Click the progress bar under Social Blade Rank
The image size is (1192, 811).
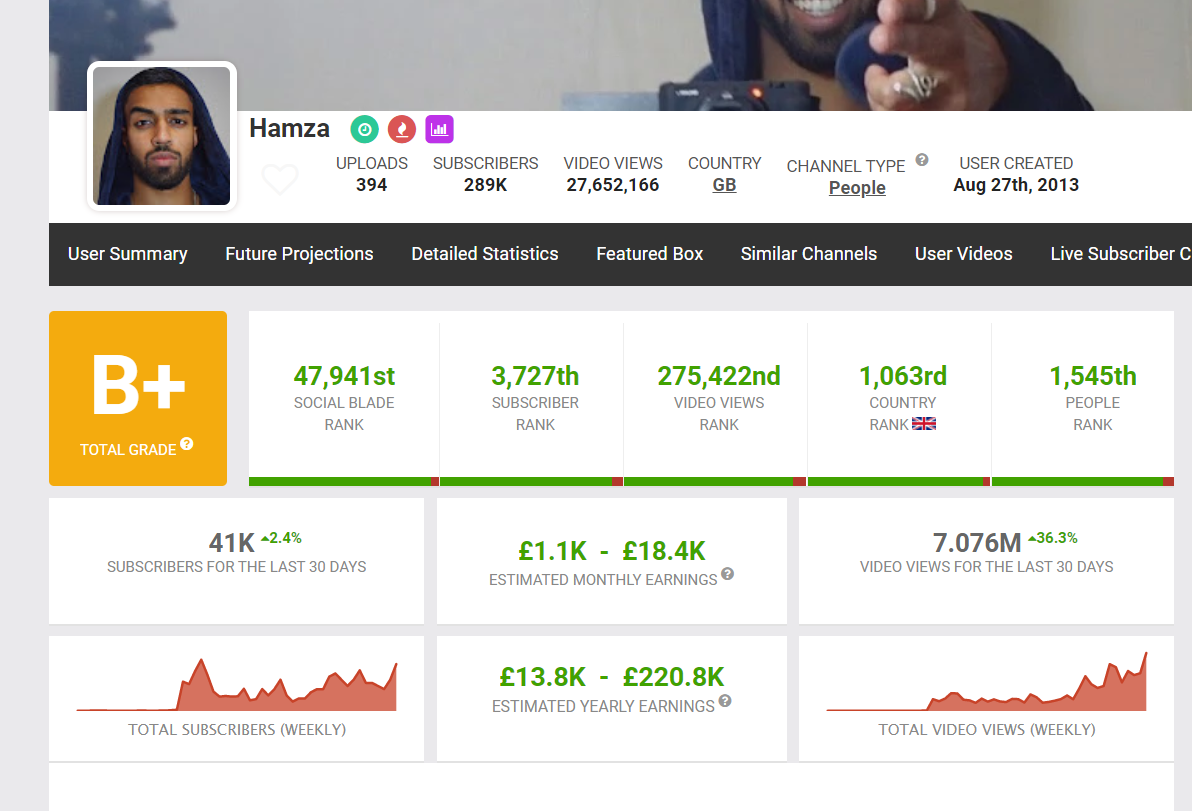(x=344, y=482)
